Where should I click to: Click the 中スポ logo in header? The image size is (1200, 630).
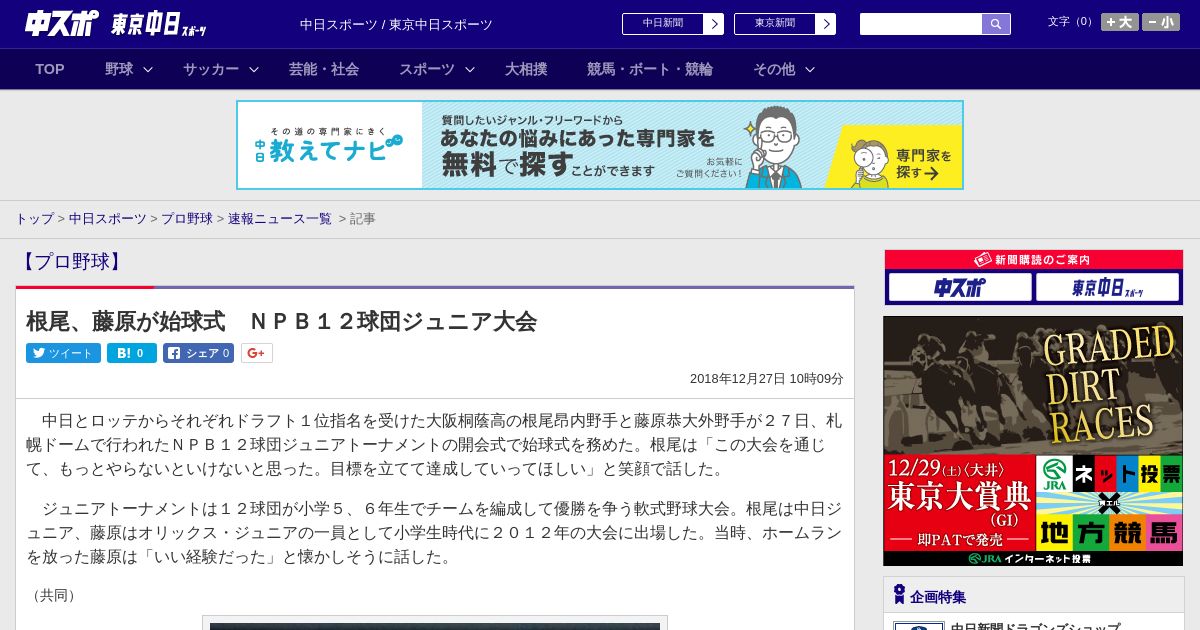tap(62, 23)
